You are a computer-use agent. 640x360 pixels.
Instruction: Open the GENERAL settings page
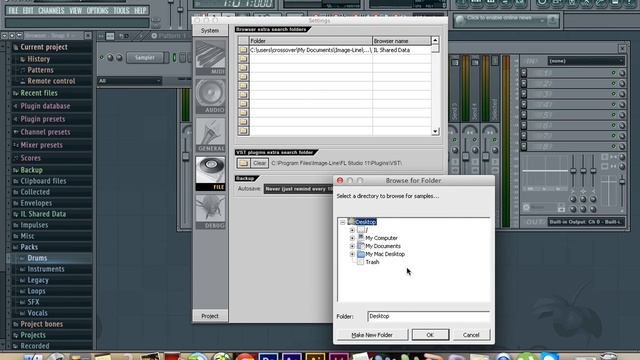click(x=210, y=135)
